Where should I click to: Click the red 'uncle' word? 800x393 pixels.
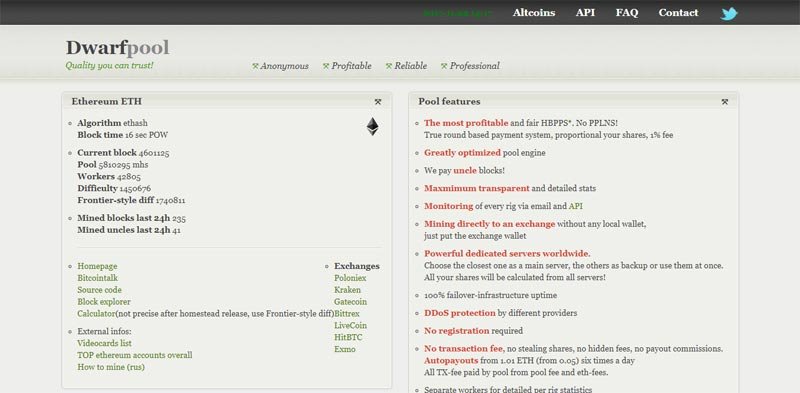[x=465, y=170]
